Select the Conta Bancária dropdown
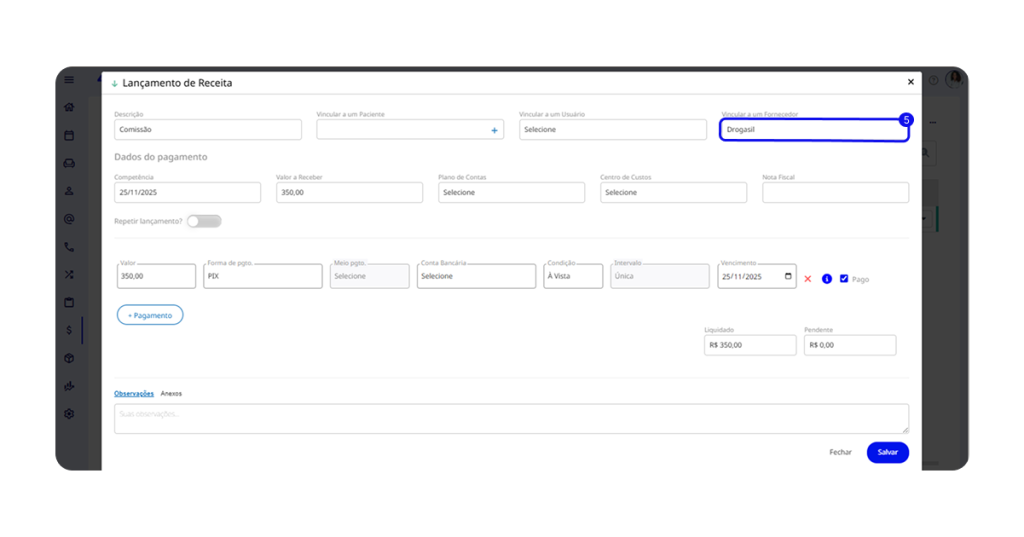1024x537 pixels. pyautogui.click(x=476, y=276)
